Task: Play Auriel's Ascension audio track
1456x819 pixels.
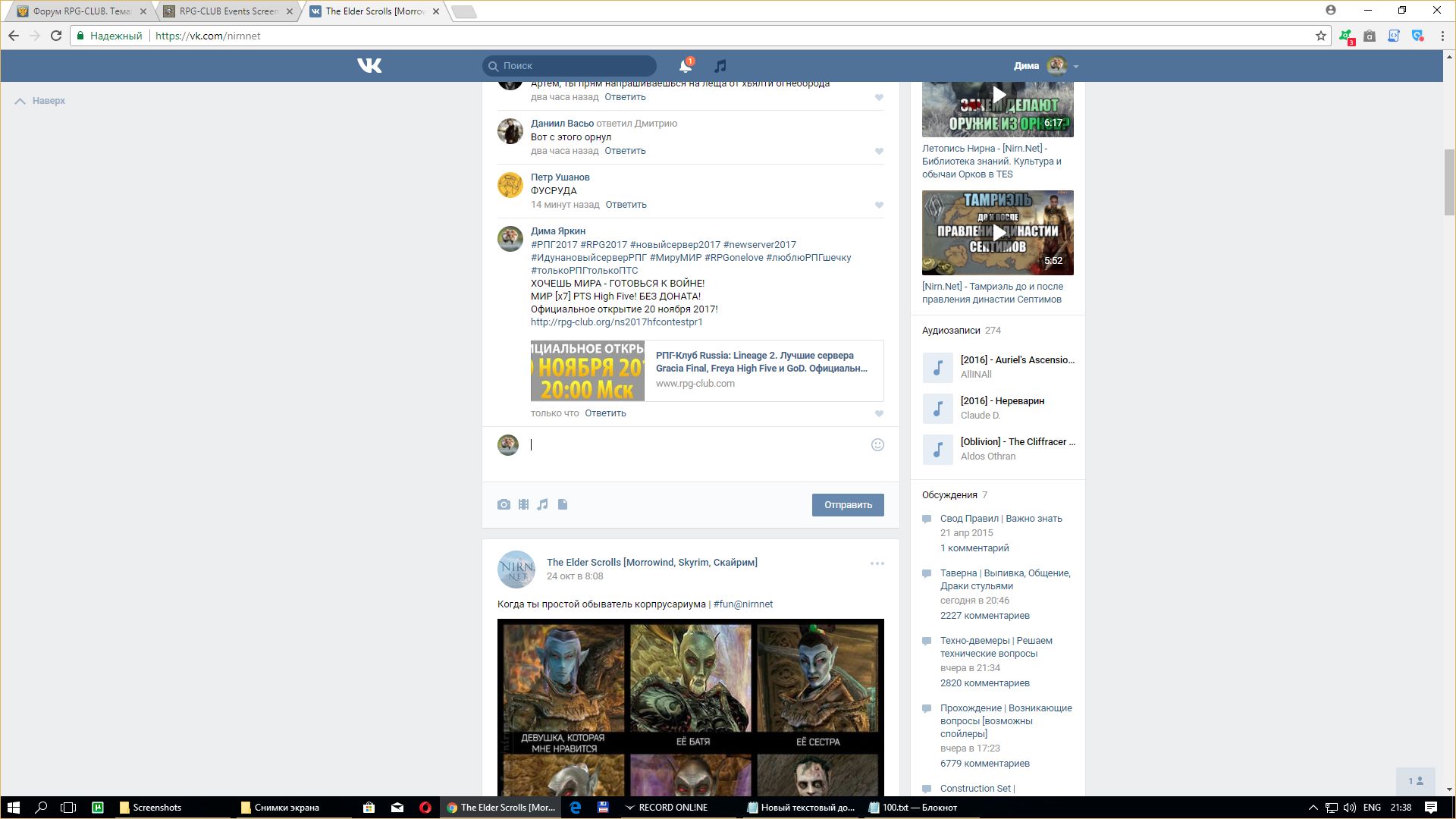Action: click(x=937, y=368)
